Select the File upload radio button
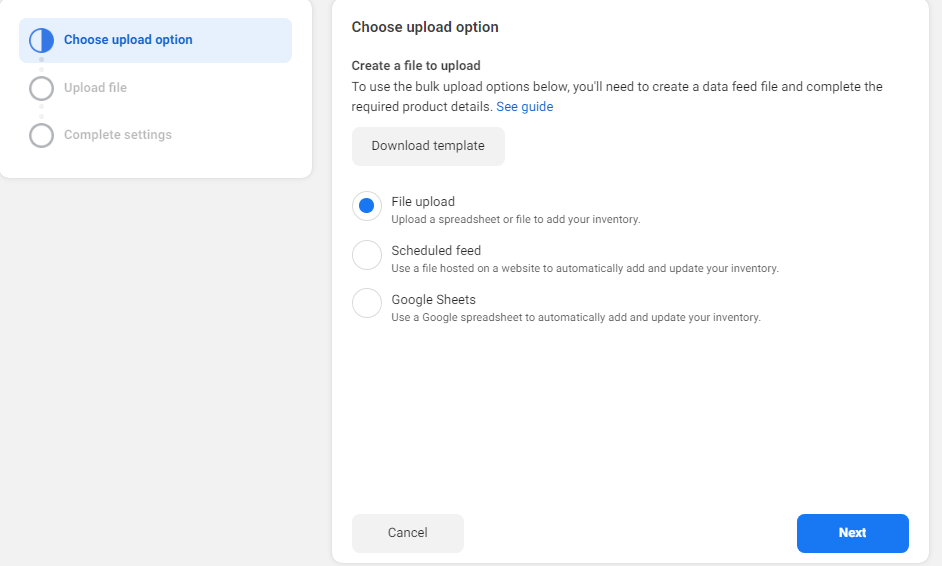This screenshot has height=566, width=942. [x=367, y=206]
